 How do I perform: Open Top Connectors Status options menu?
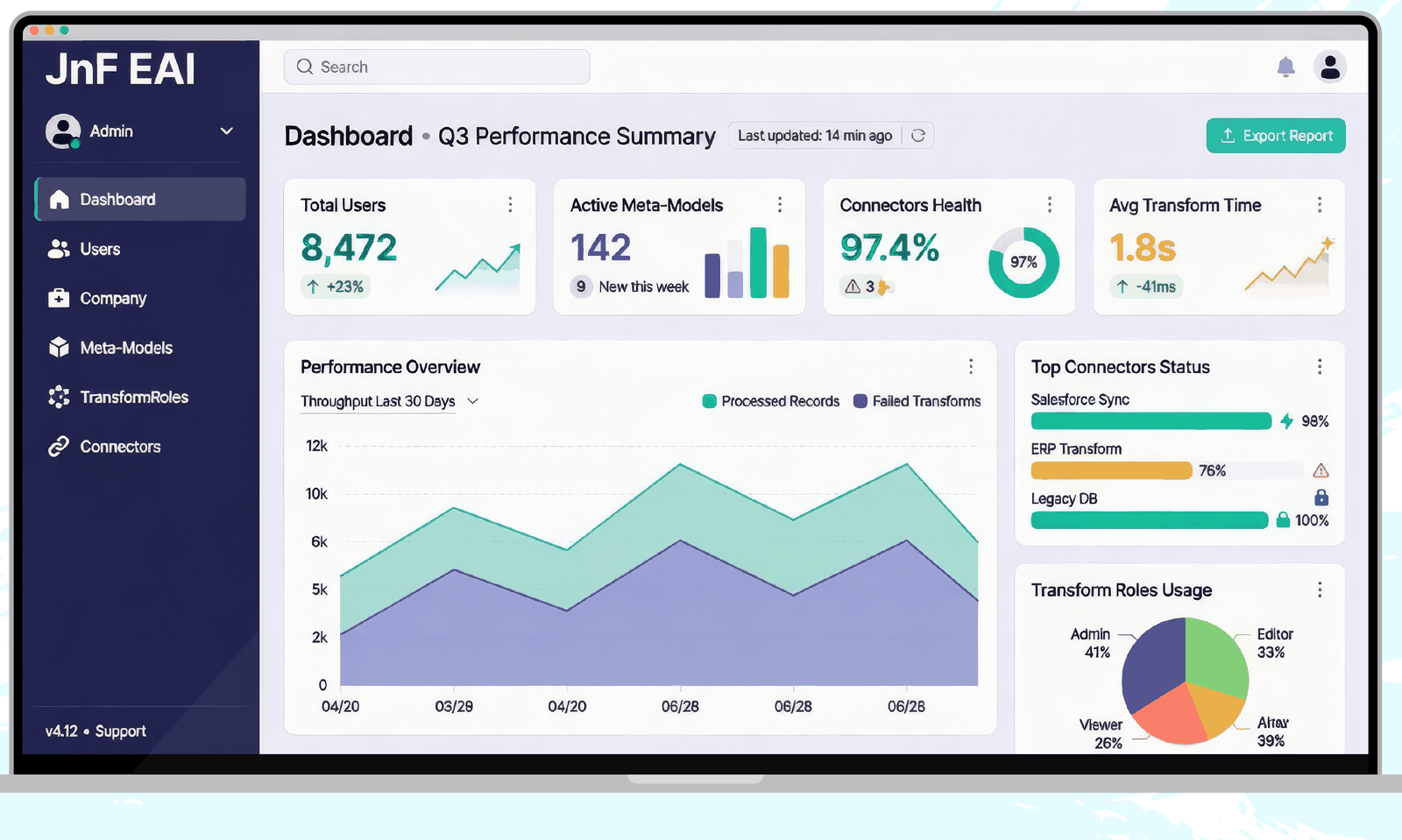1320,366
